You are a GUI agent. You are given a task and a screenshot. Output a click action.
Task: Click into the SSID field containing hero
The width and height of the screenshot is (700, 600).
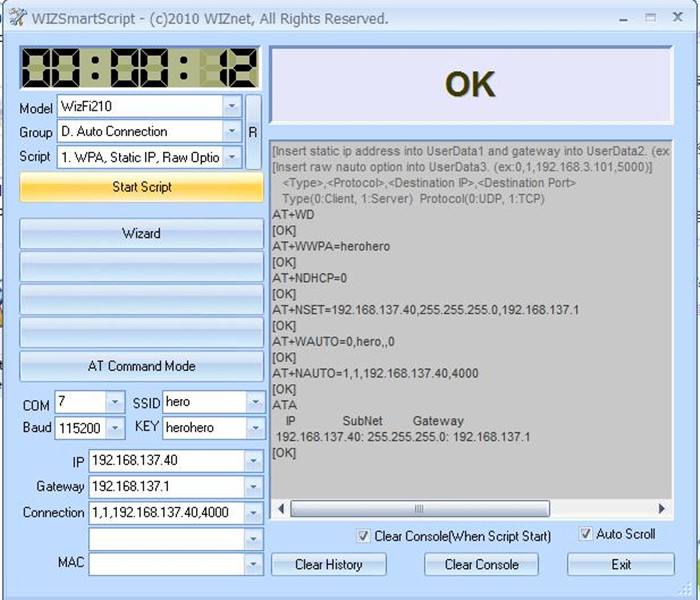(205, 402)
